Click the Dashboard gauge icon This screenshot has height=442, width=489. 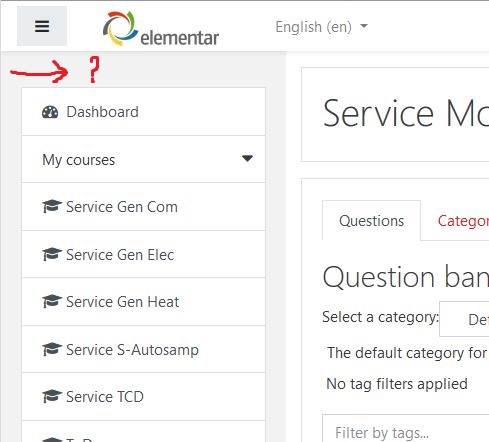tap(50, 112)
